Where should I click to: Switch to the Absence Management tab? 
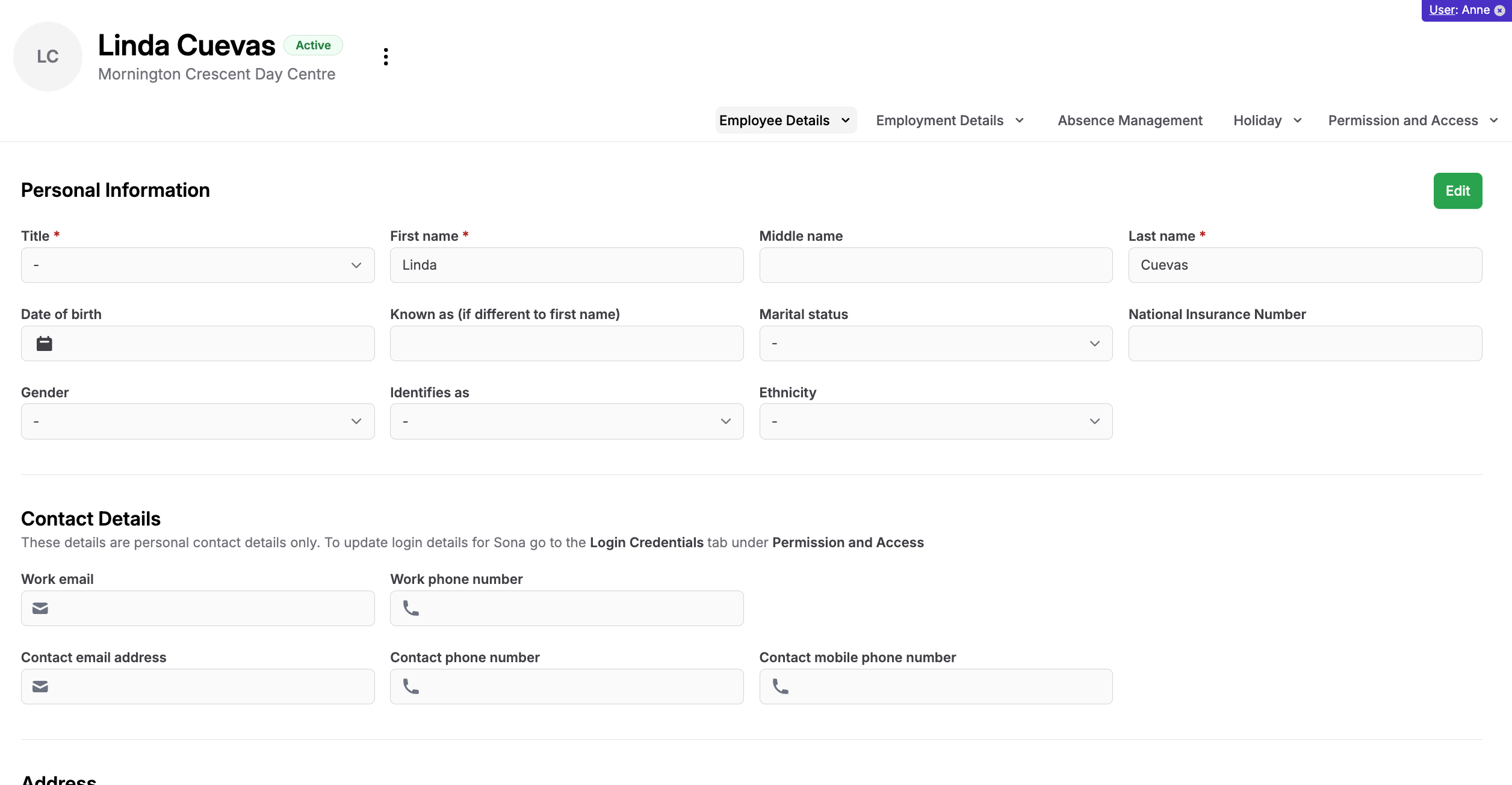coord(1130,120)
